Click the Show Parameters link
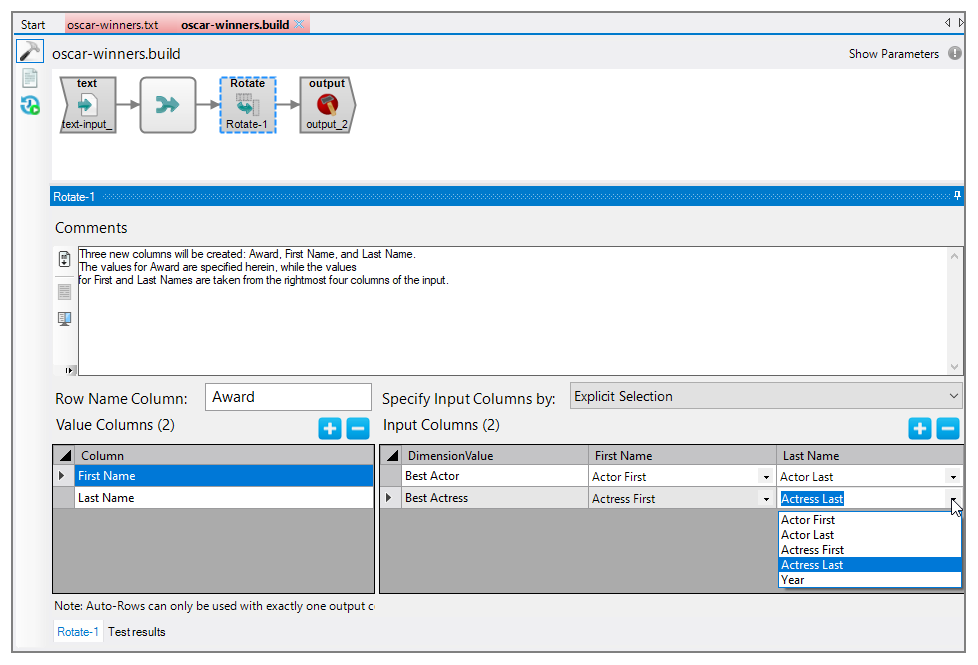Screen dimensions: 978x665 click(893, 54)
